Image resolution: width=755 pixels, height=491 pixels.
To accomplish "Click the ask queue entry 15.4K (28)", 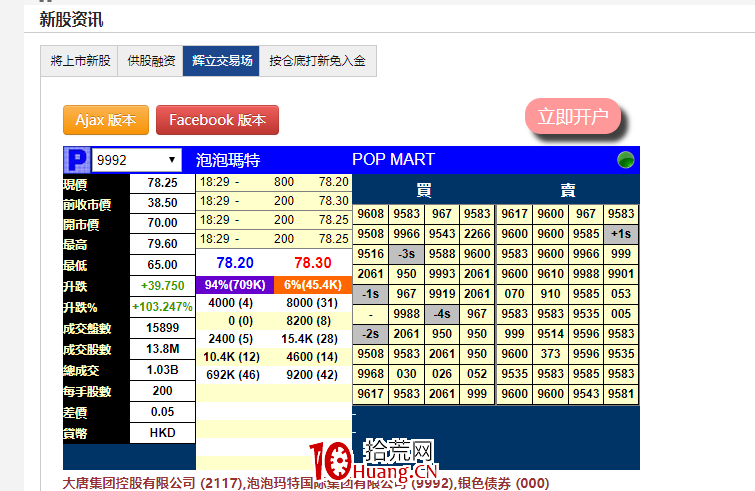I will pos(310,339).
